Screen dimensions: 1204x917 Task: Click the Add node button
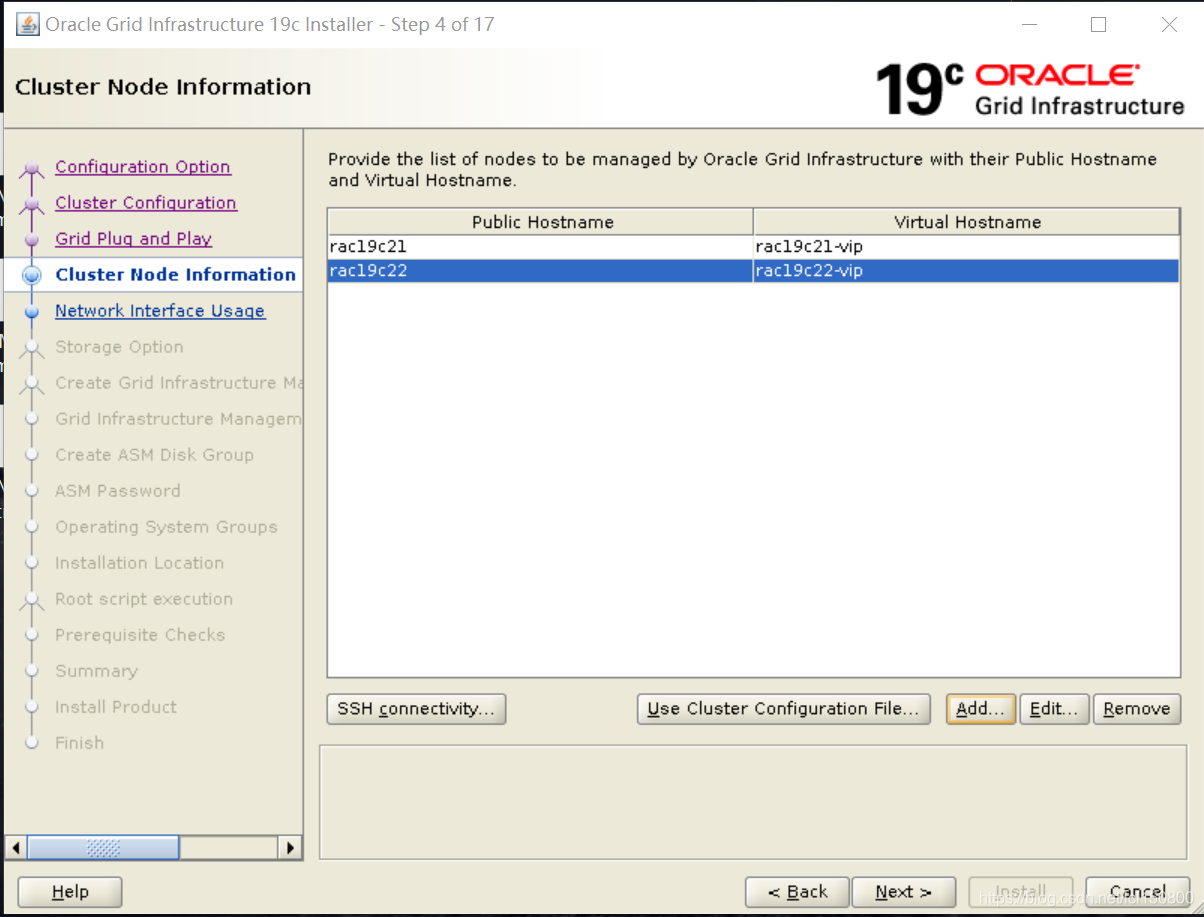[x=981, y=709]
